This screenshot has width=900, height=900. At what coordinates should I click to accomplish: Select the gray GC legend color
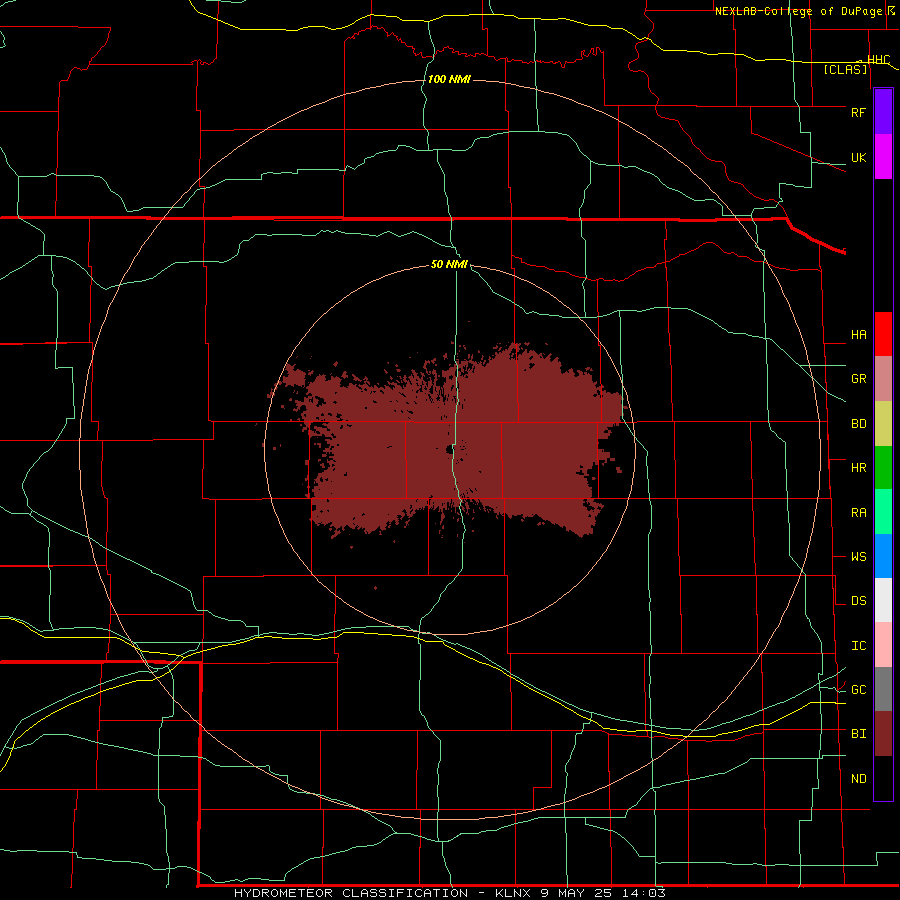click(x=883, y=689)
